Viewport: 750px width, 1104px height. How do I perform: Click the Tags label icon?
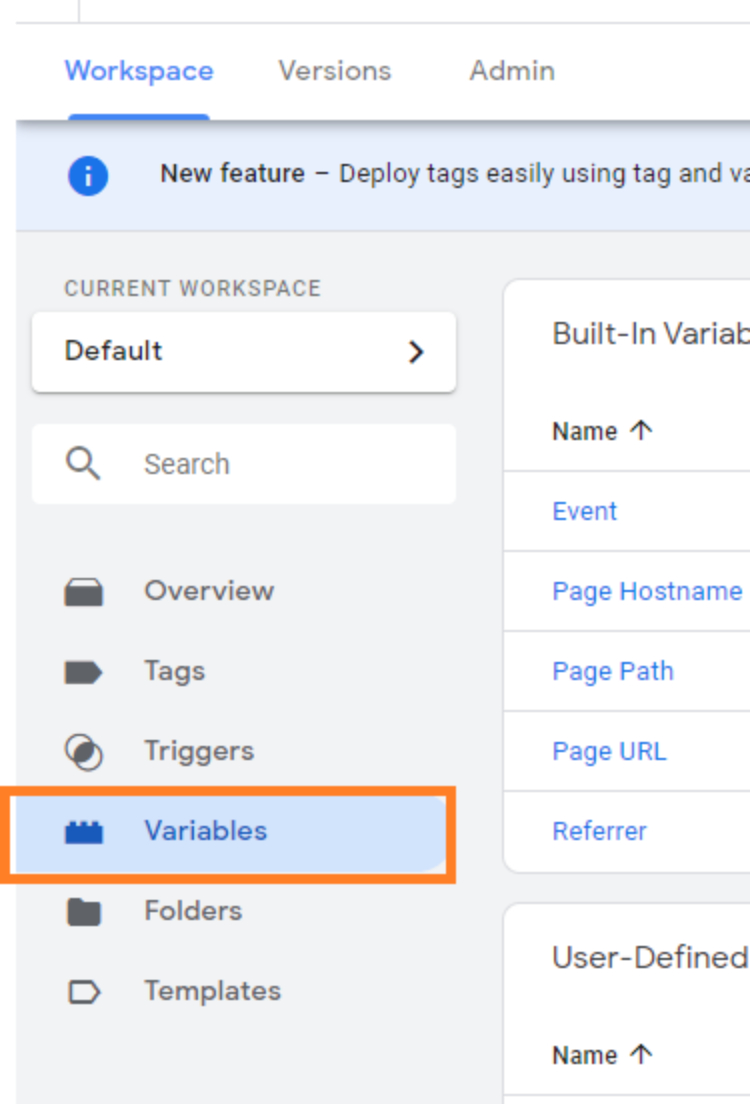[84, 672]
